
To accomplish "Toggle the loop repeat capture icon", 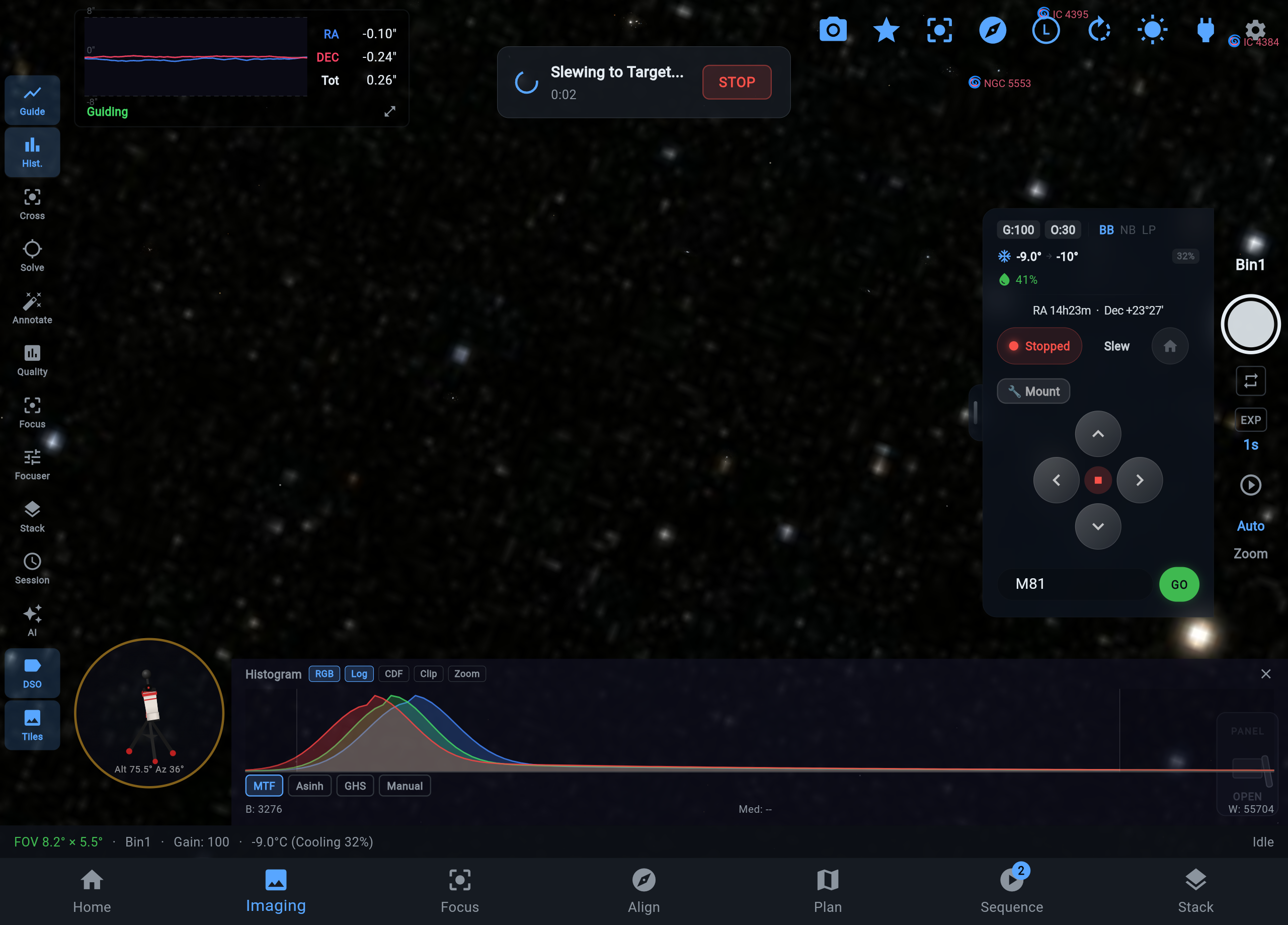I will [1251, 380].
